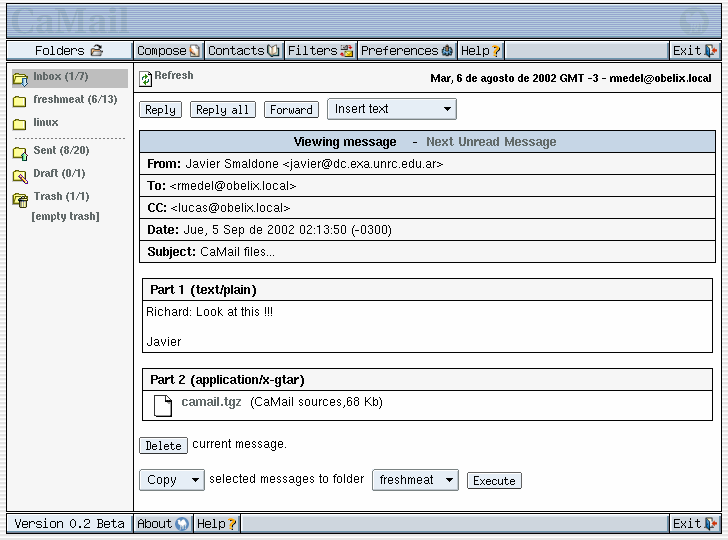Open the Sent folder icon
The image size is (728, 540).
point(20,152)
